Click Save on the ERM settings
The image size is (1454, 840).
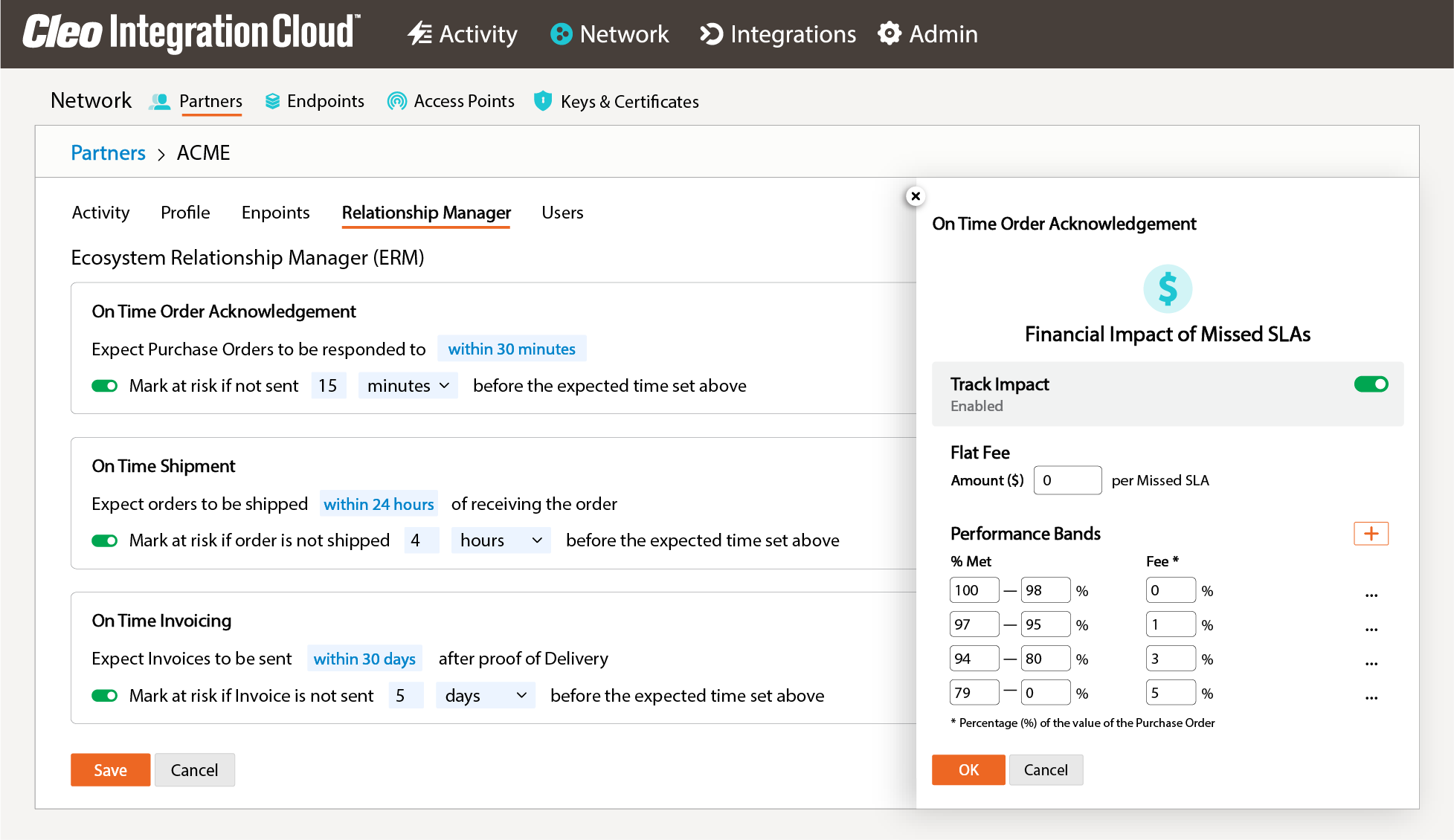tap(110, 770)
